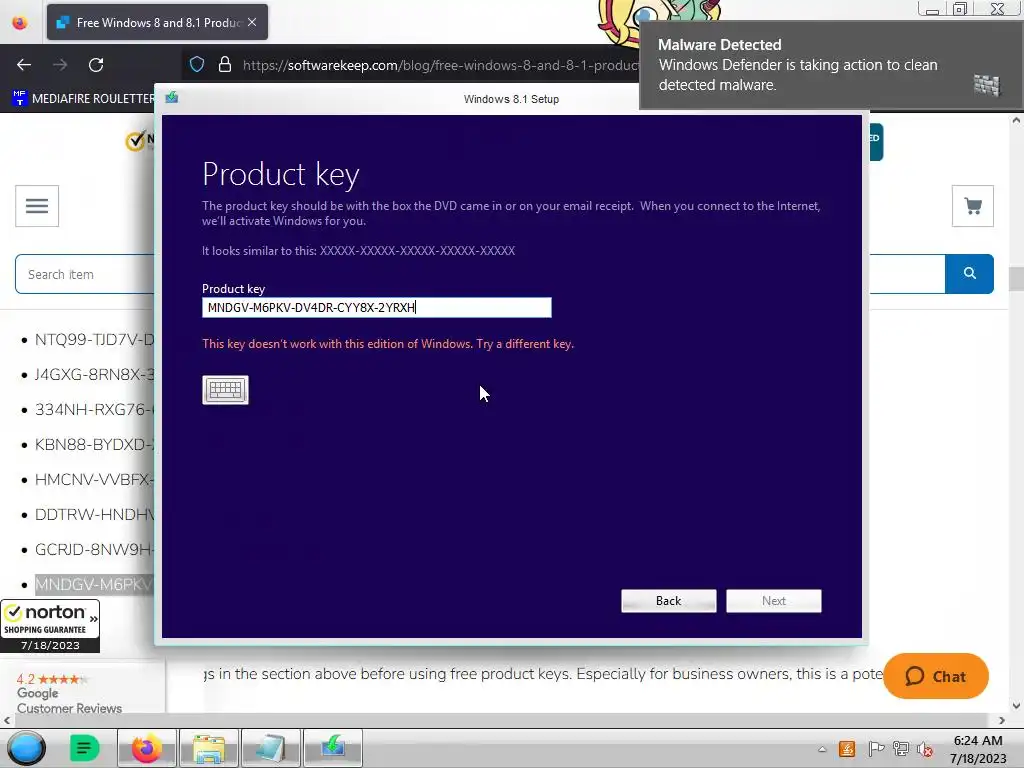
Task: Open the clock showing 6:24 AM
Action: point(978,749)
